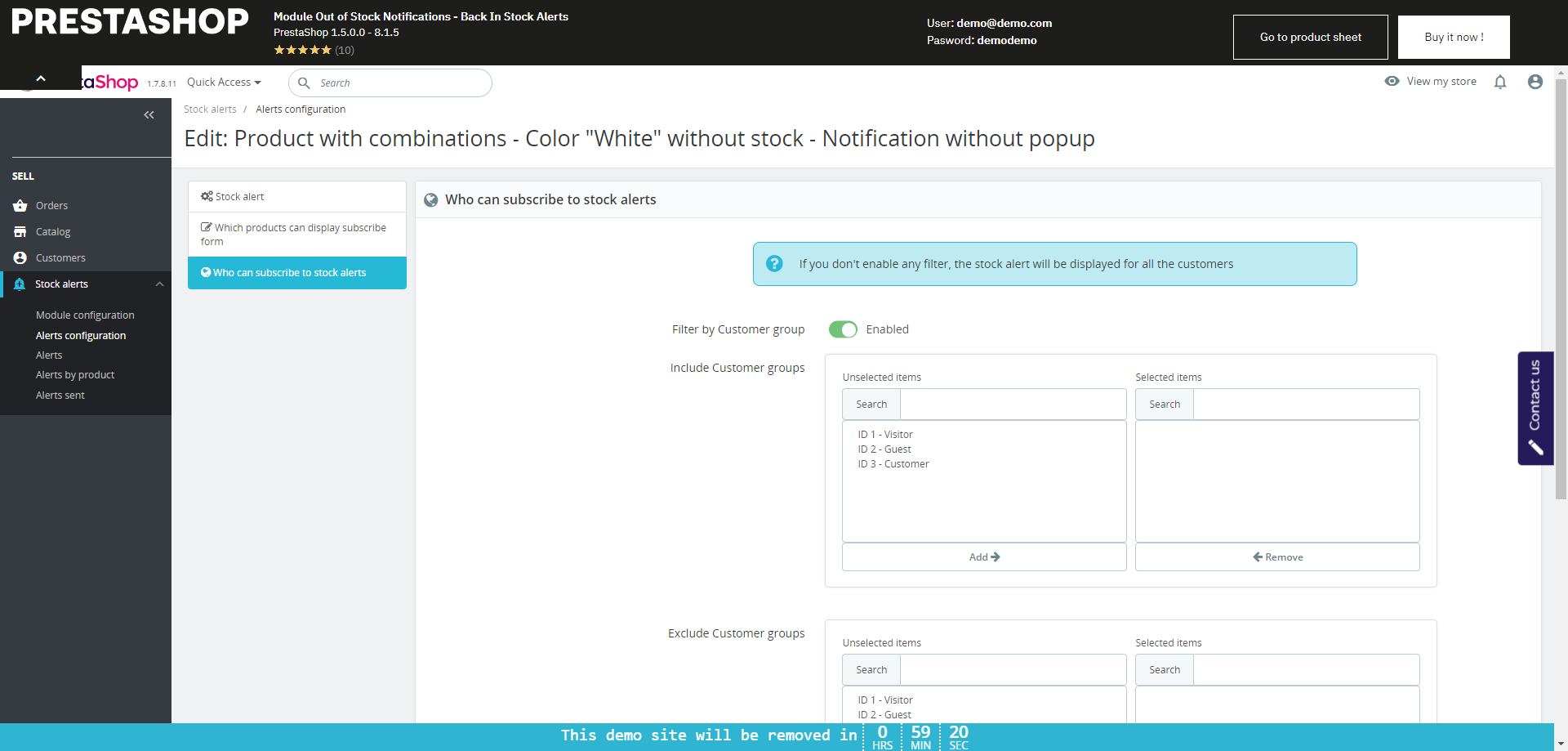Open the employee profile avatar icon

point(1535,82)
